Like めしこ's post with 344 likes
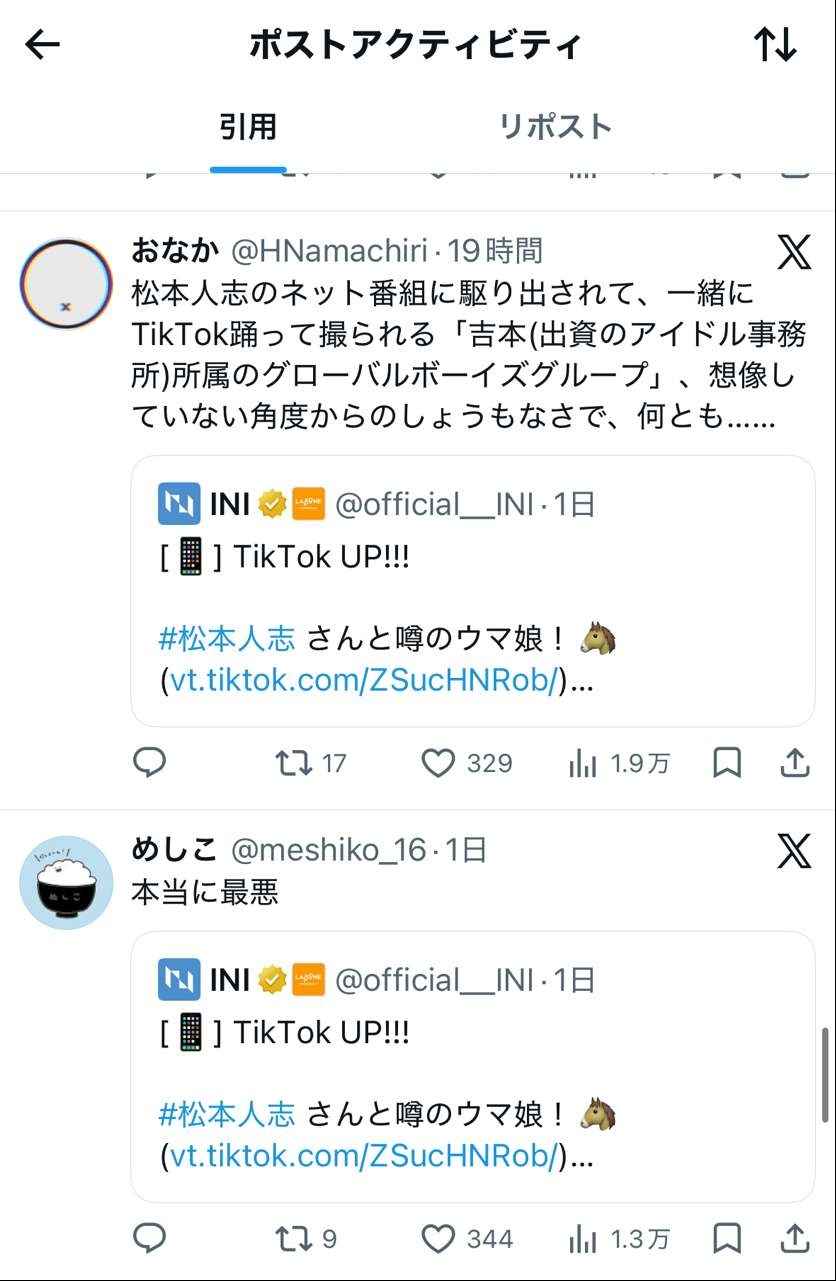This screenshot has width=836, height=1281. [x=438, y=1240]
